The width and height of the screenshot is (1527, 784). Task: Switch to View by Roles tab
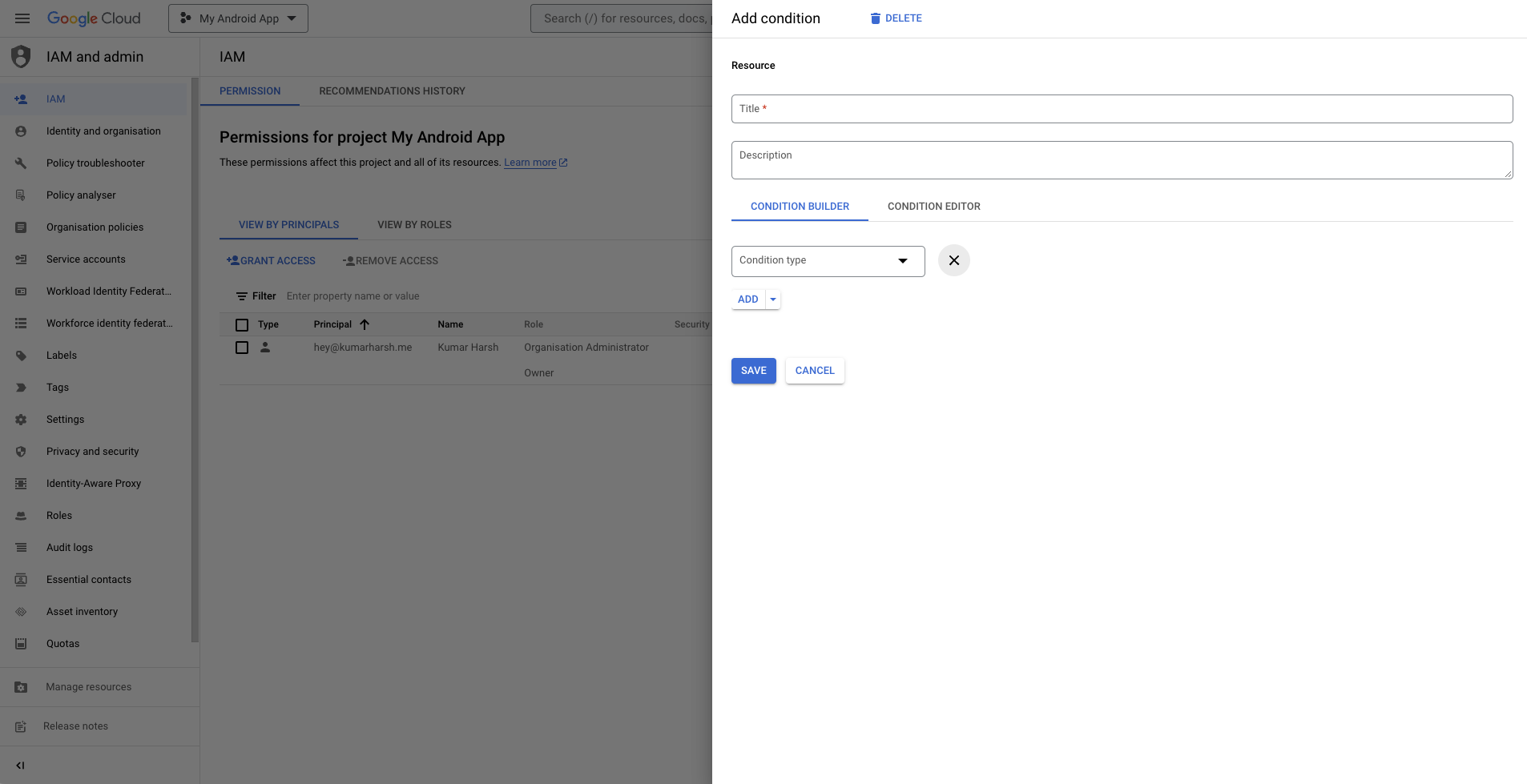[414, 225]
